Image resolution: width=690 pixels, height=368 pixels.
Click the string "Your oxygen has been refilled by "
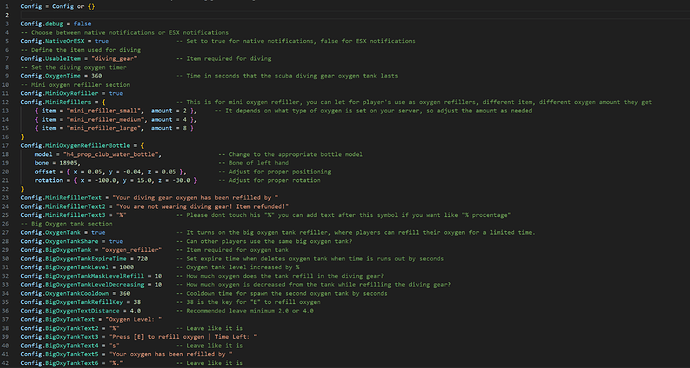pyautogui.click(x=170, y=354)
